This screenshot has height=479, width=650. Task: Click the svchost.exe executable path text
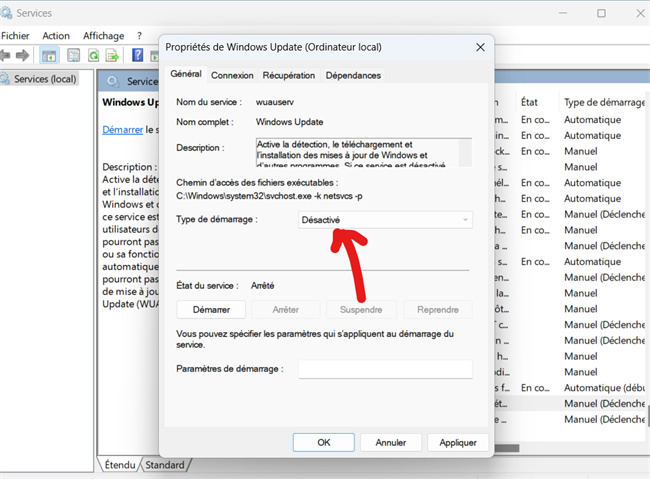click(269, 196)
